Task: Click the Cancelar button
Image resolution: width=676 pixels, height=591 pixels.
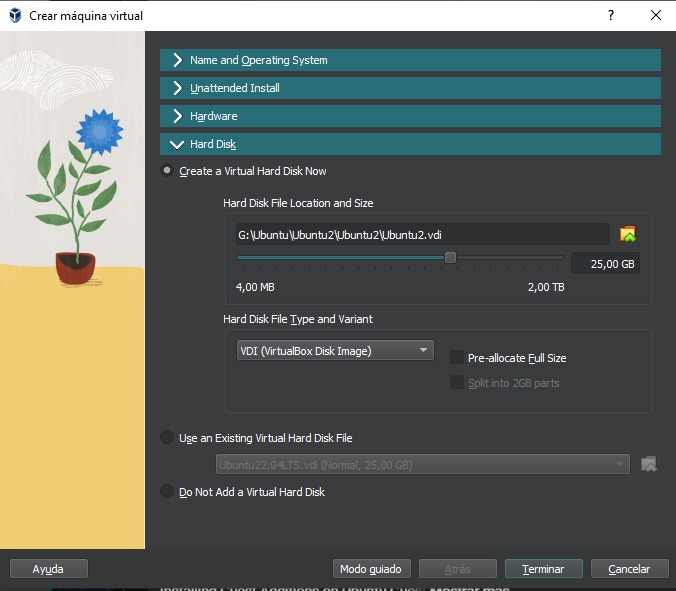Action: point(629,569)
